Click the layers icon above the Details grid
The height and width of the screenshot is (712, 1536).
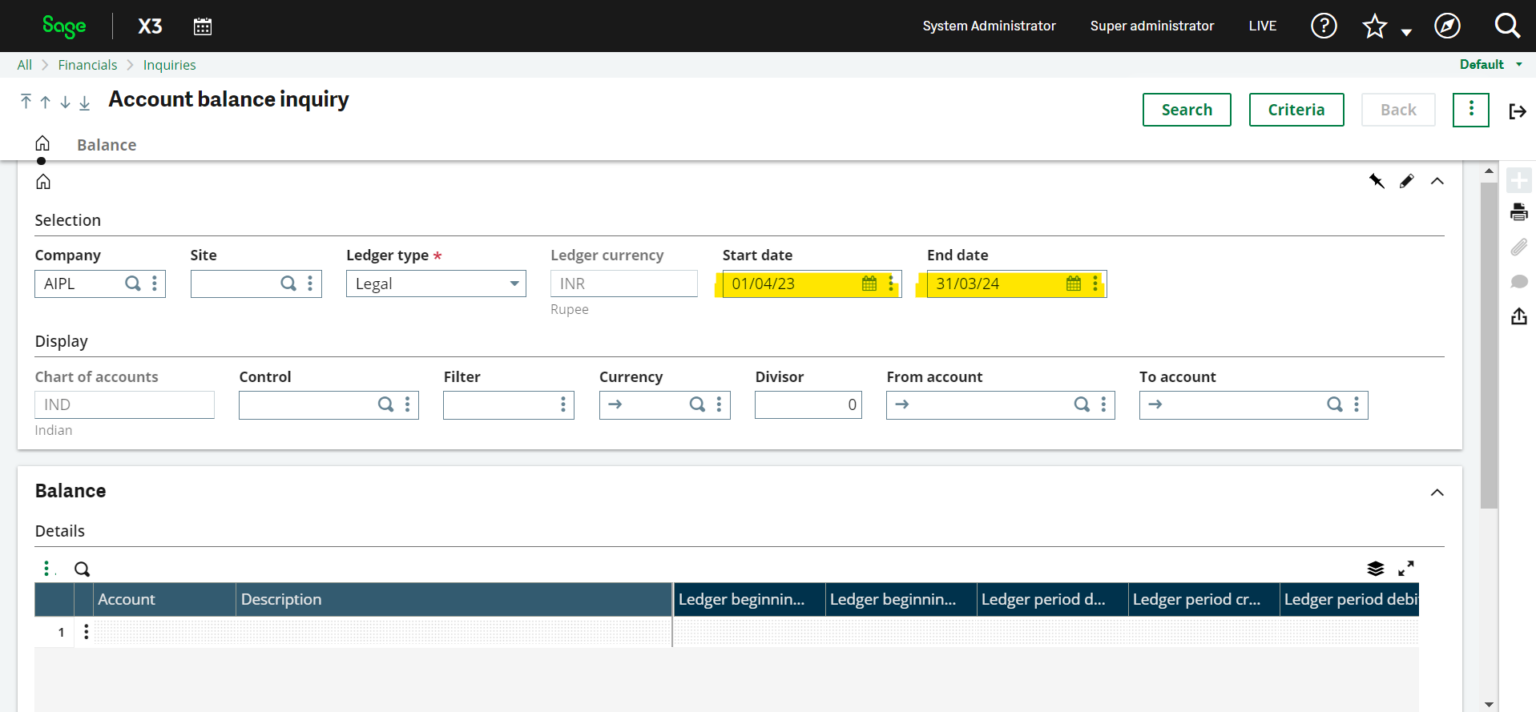(1375, 568)
